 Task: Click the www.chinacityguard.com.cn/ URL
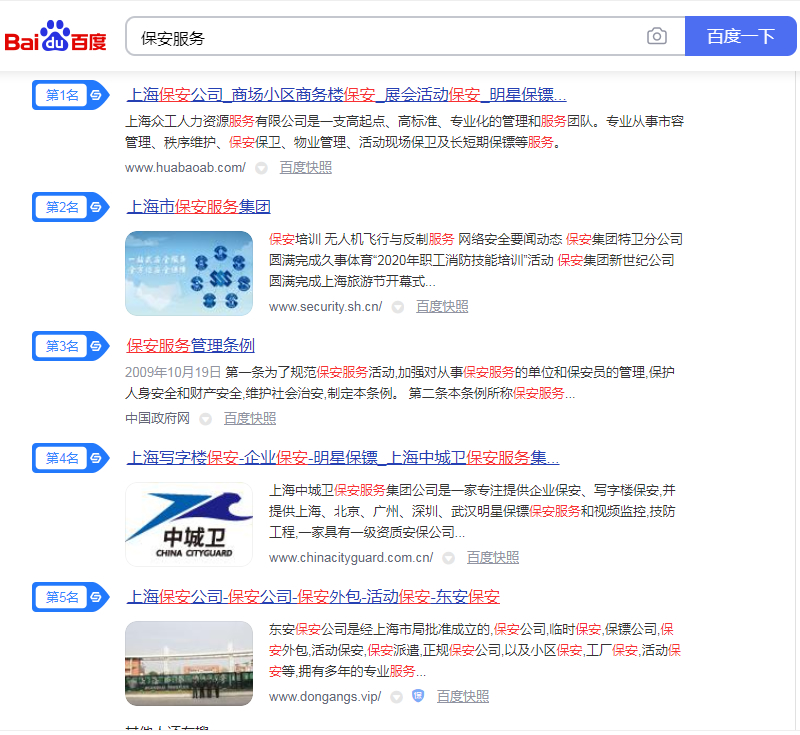(x=351, y=559)
